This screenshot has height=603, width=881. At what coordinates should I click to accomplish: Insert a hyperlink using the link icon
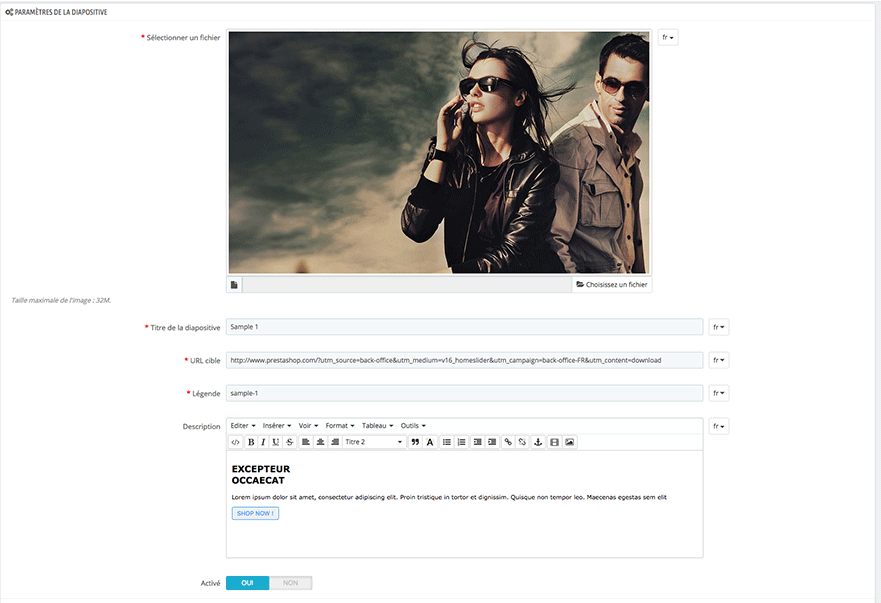508,442
